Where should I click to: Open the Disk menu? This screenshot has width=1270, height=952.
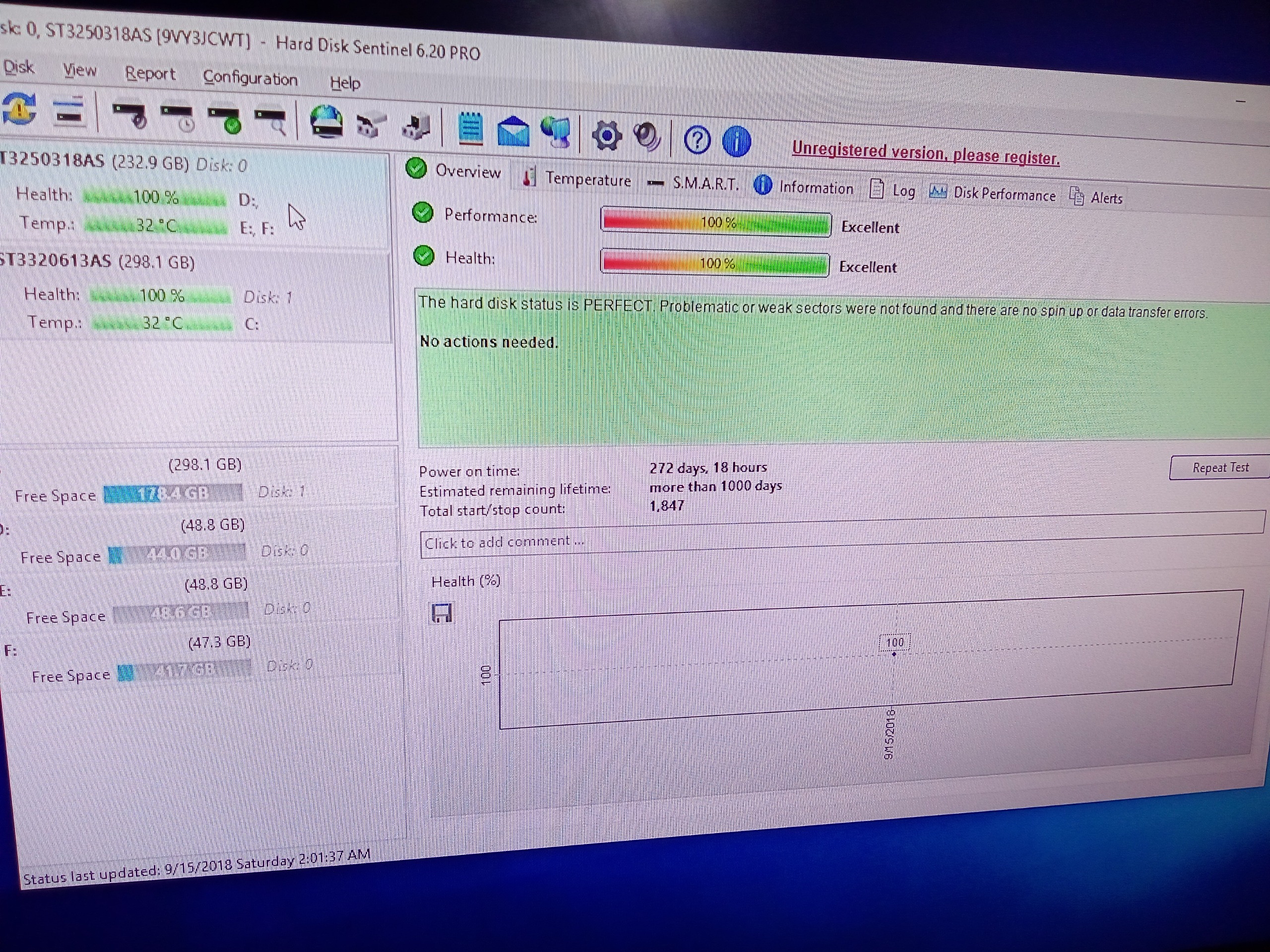pos(18,67)
